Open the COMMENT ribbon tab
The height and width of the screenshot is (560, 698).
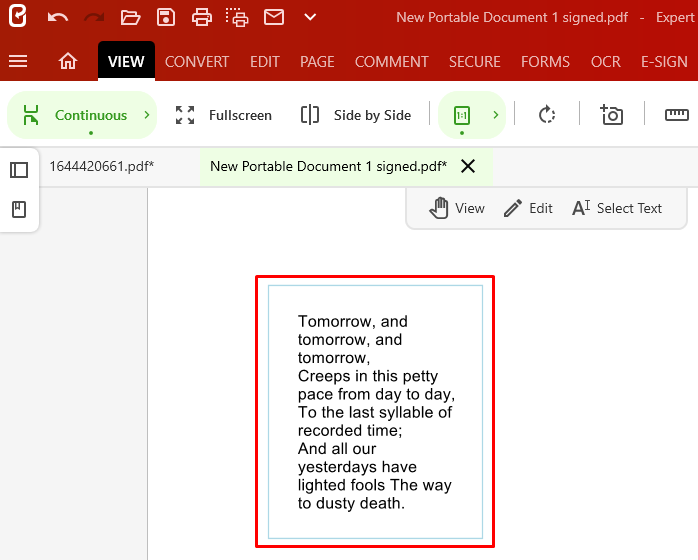392,61
